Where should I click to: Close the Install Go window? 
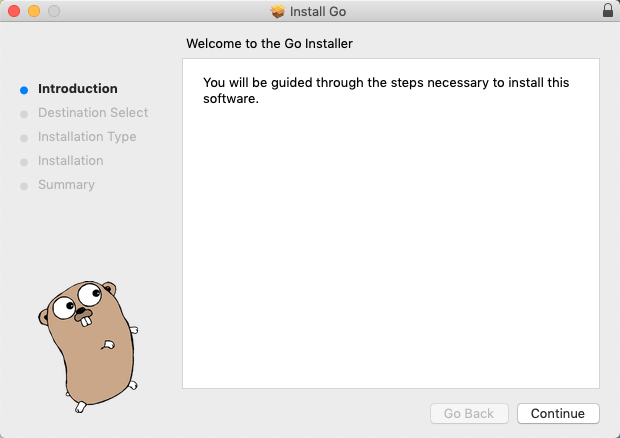14,11
